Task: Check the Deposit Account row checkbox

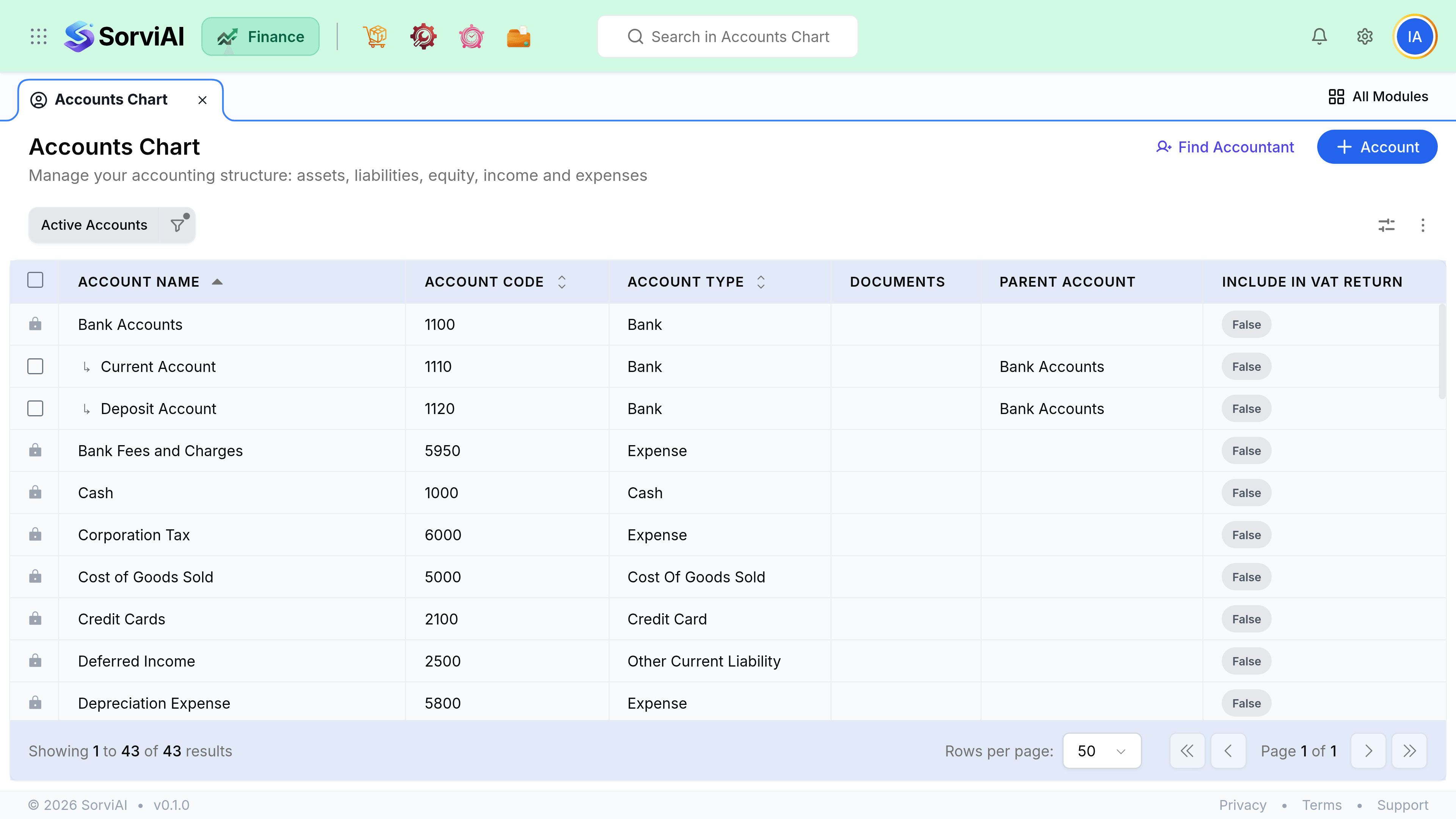Action: coord(35,408)
